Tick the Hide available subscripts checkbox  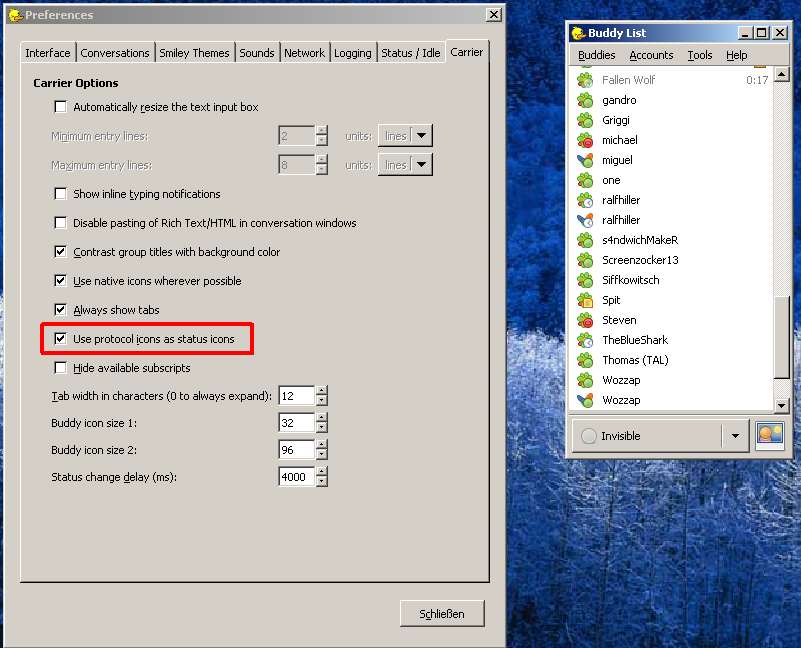tap(61, 368)
